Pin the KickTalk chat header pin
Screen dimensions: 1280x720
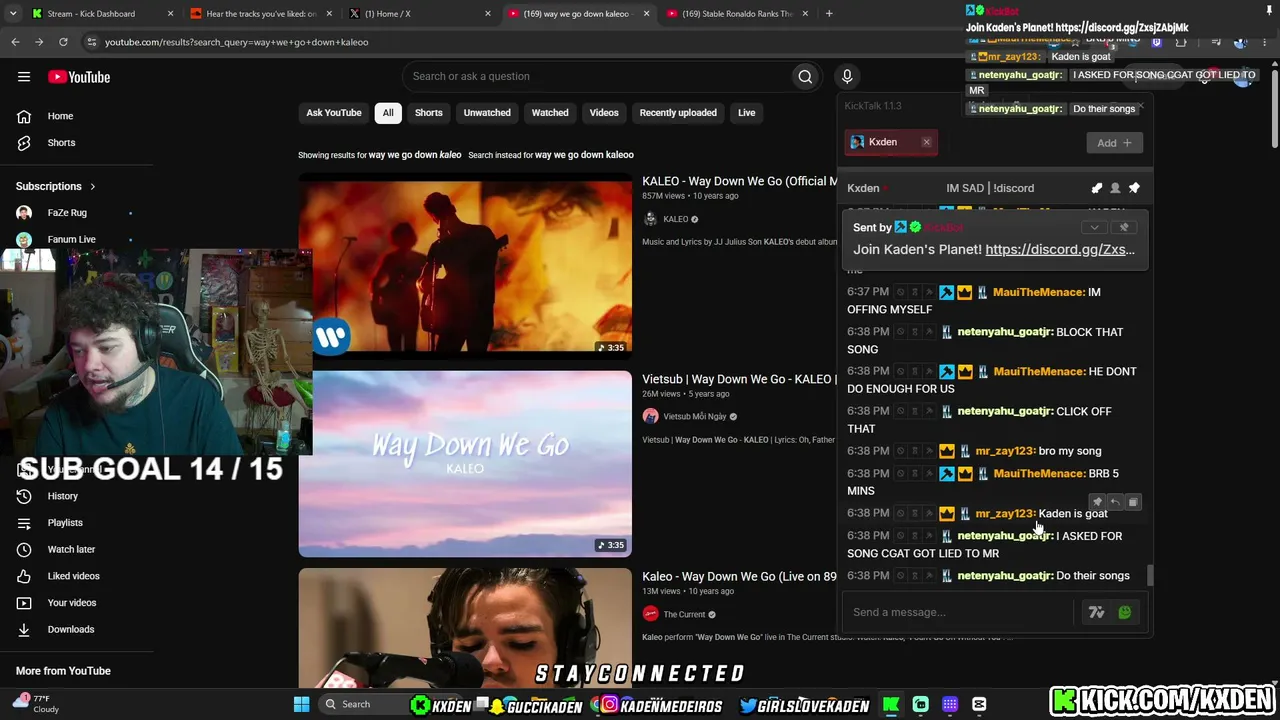click(1134, 188)
